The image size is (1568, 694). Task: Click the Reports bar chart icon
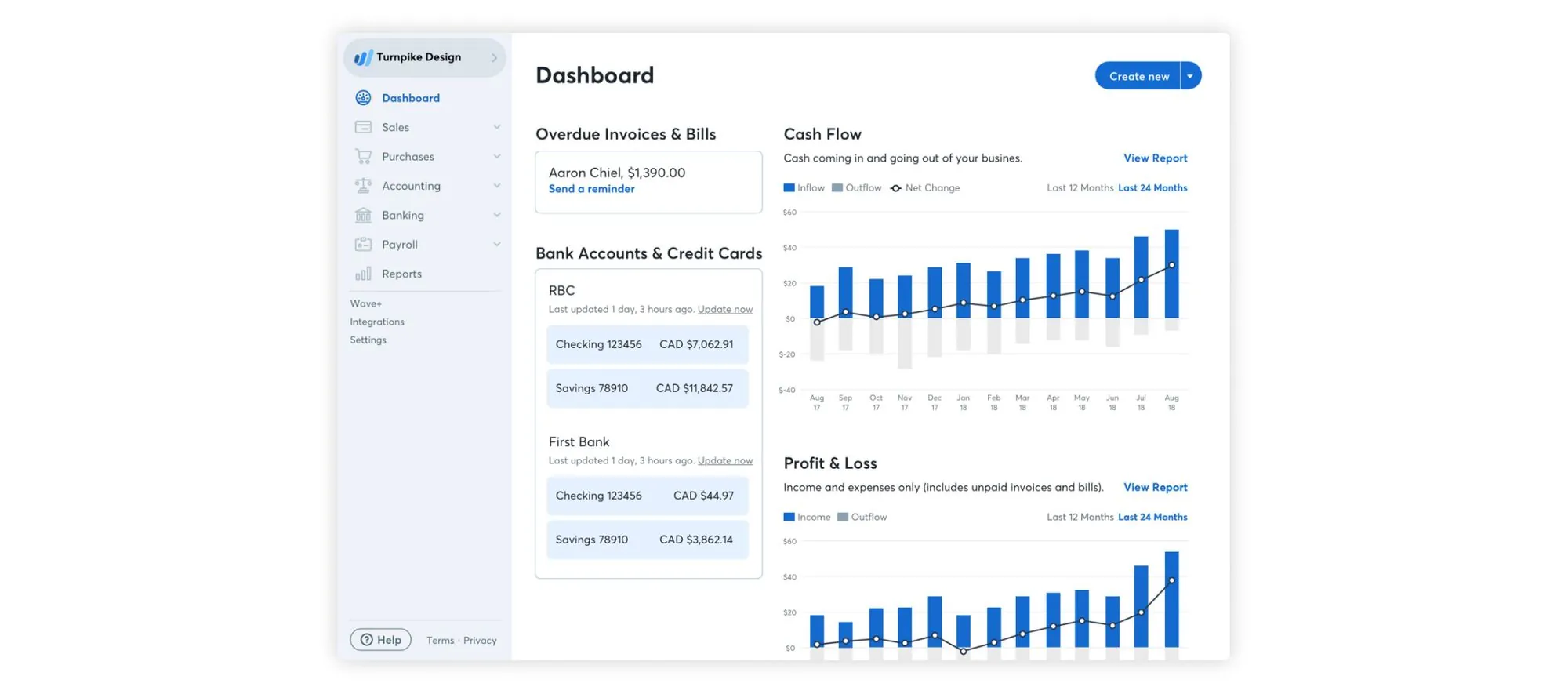coord(363,274)
